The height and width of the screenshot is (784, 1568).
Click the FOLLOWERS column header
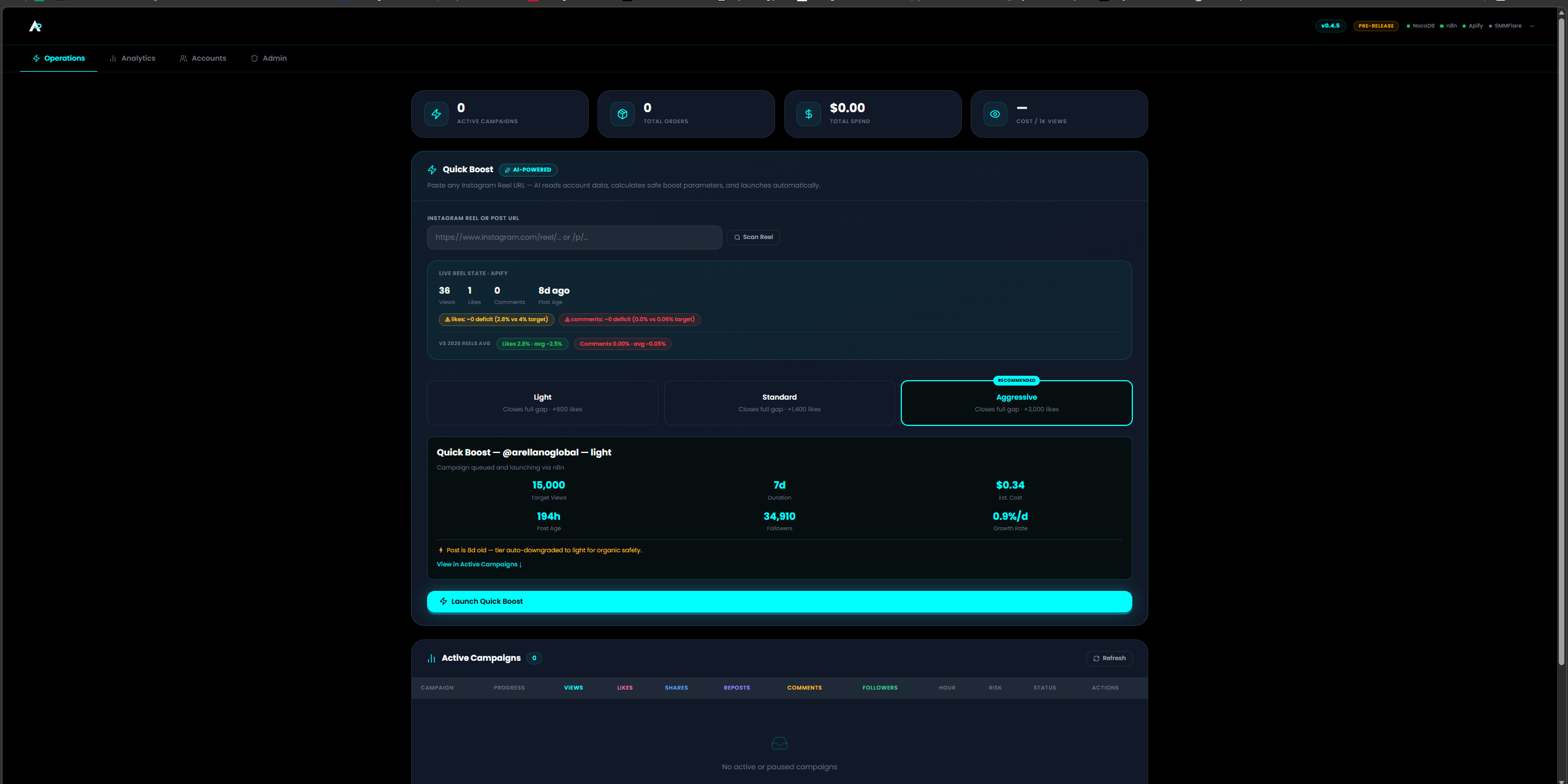(x=880, y=688)
